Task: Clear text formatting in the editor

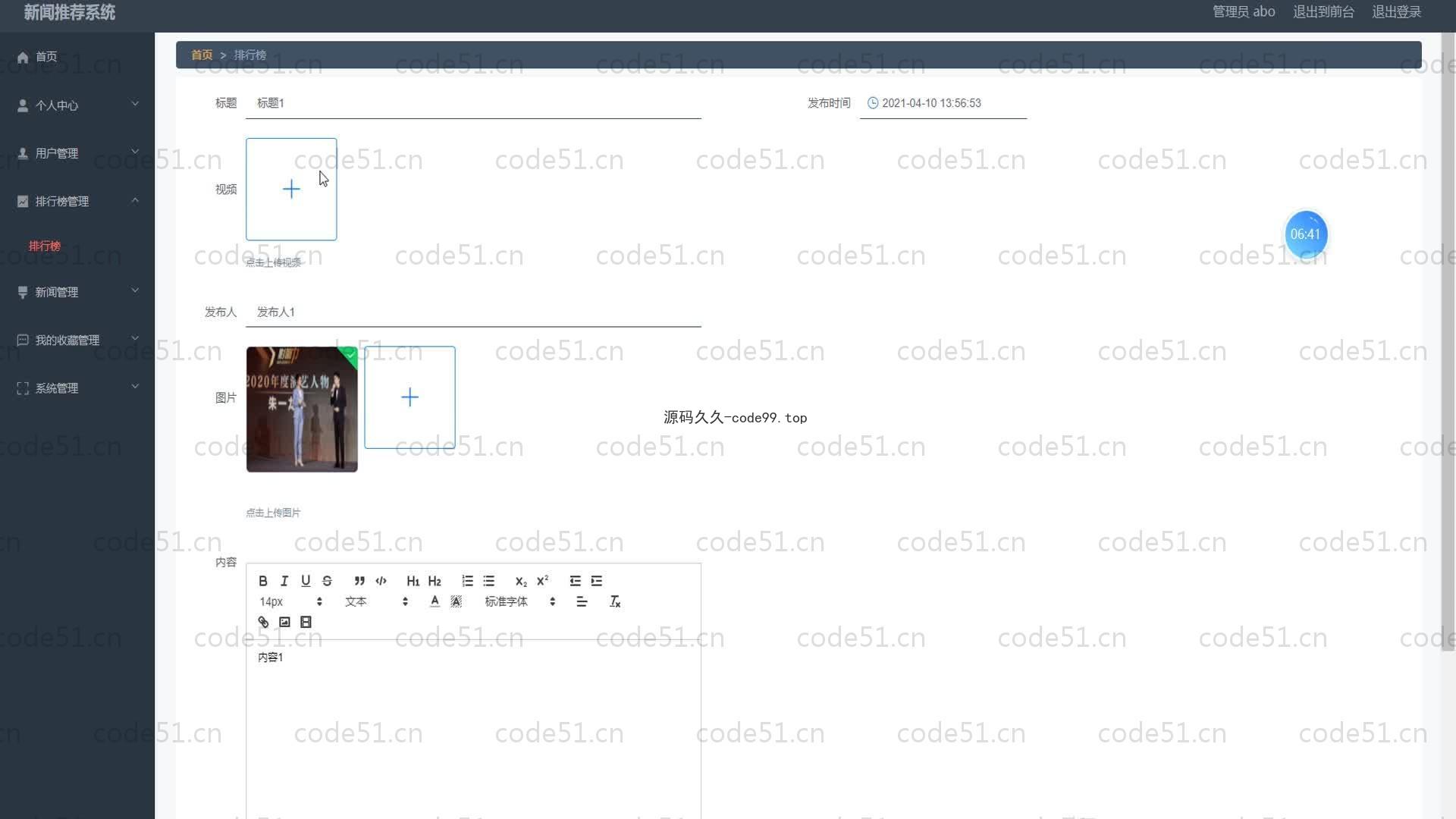Action: (x=615, y=601)
